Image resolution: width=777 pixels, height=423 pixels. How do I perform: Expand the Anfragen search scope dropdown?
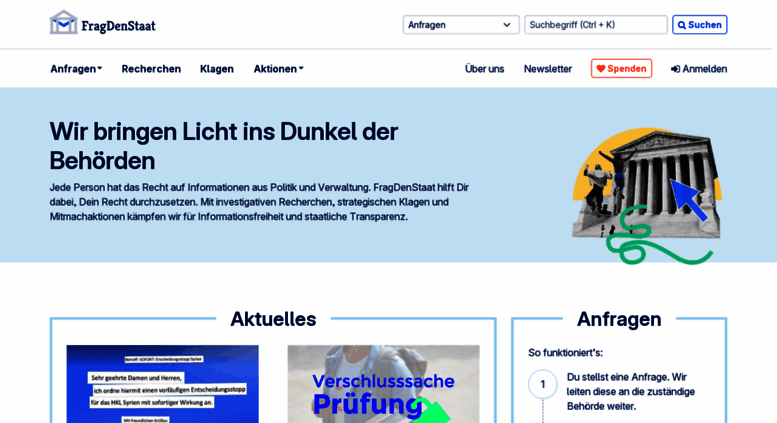pyautogui.click(x=461, y=25)
